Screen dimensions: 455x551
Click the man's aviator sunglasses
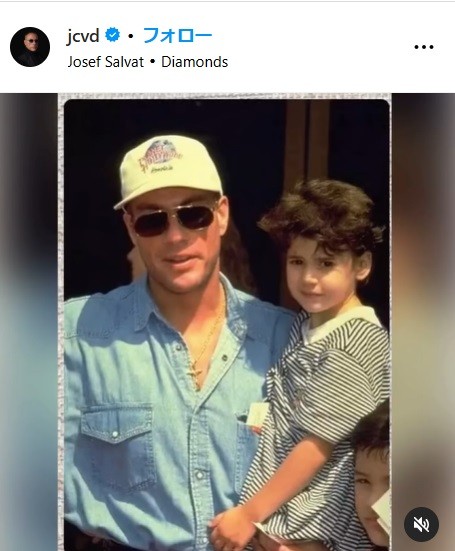174,220
